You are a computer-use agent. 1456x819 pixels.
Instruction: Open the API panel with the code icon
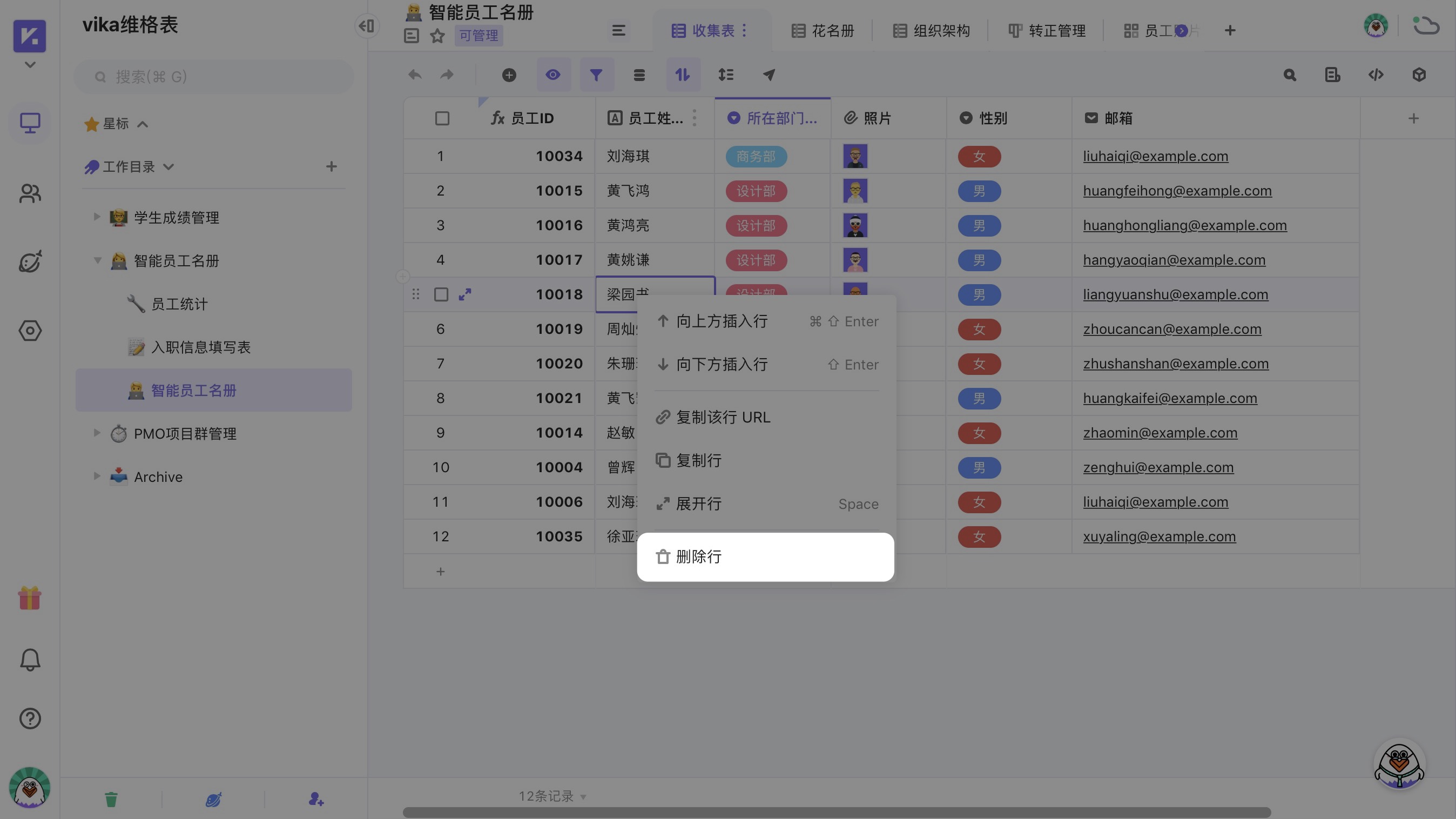point(1376,74)
